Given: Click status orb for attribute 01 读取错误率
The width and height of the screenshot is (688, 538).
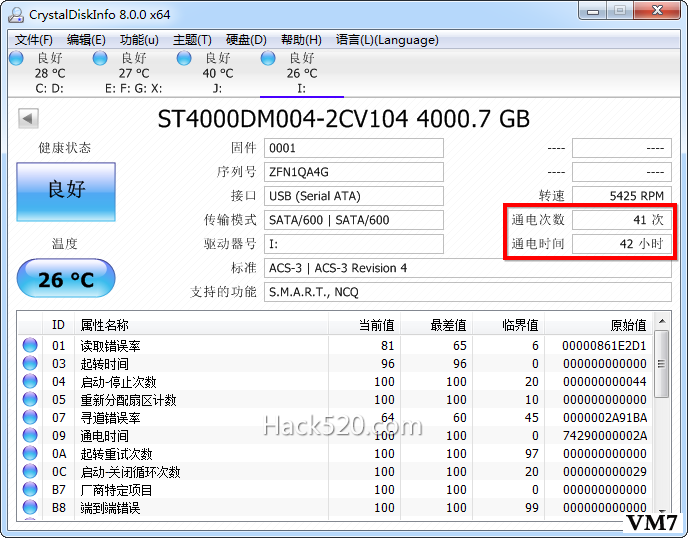Looking at the screenshot, I should (x=30, y=345).
